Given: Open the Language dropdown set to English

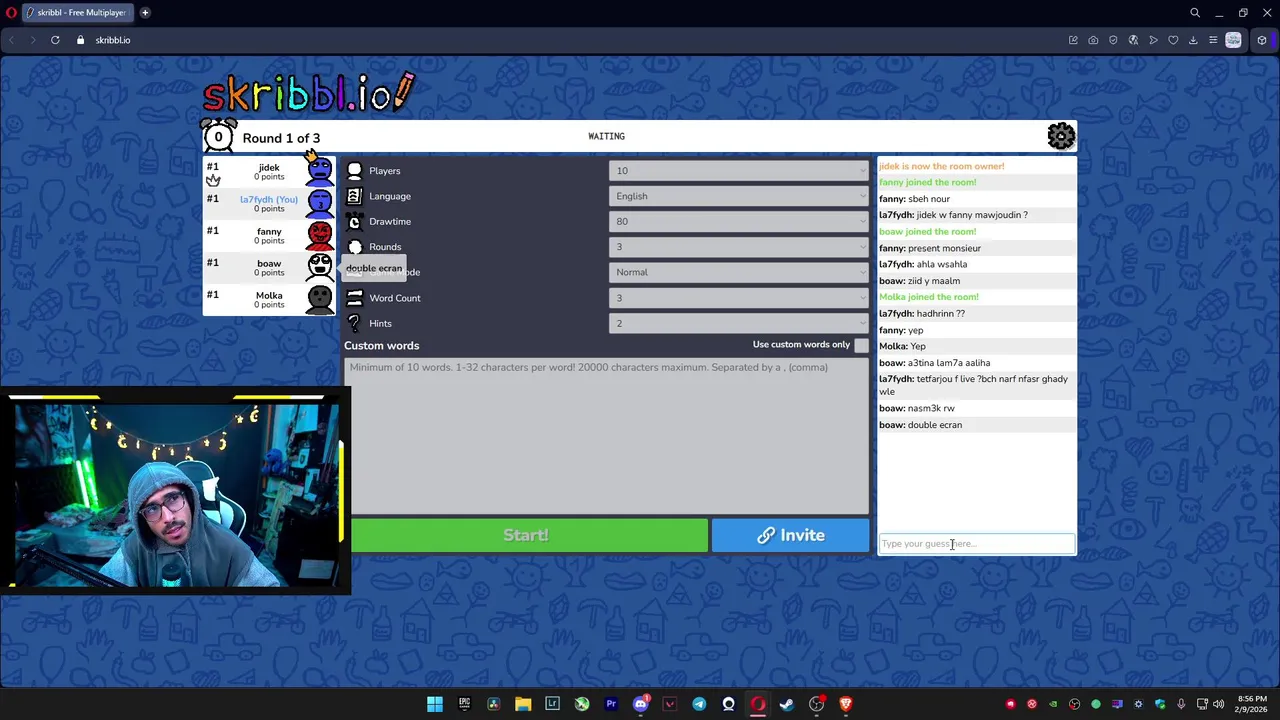Looking at the screenshot, I should tap(738, 196).
